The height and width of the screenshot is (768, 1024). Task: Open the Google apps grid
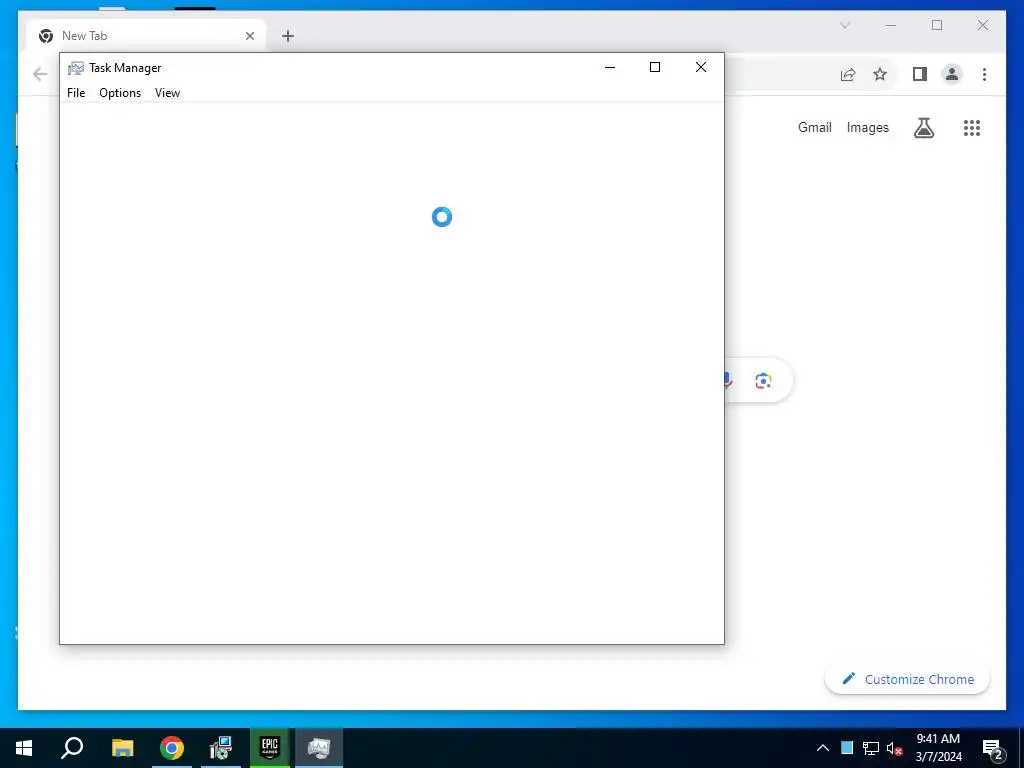tap(972, 128)
